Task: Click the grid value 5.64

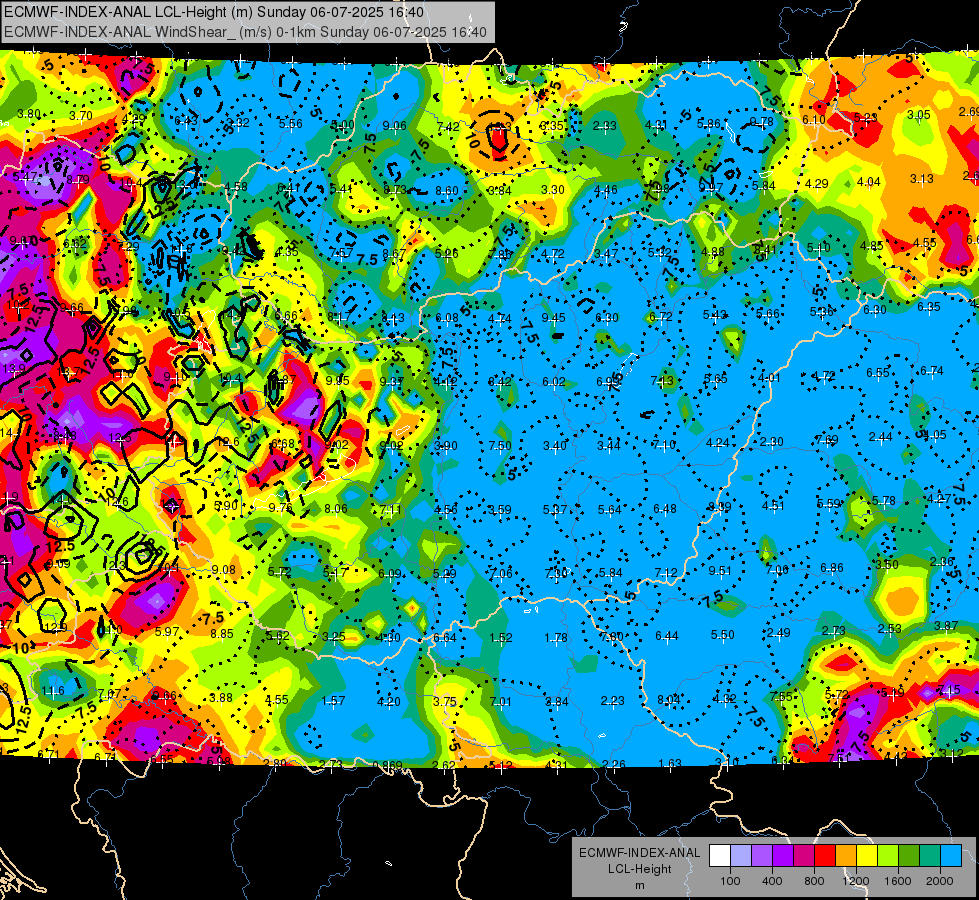Action: [609, 510]
